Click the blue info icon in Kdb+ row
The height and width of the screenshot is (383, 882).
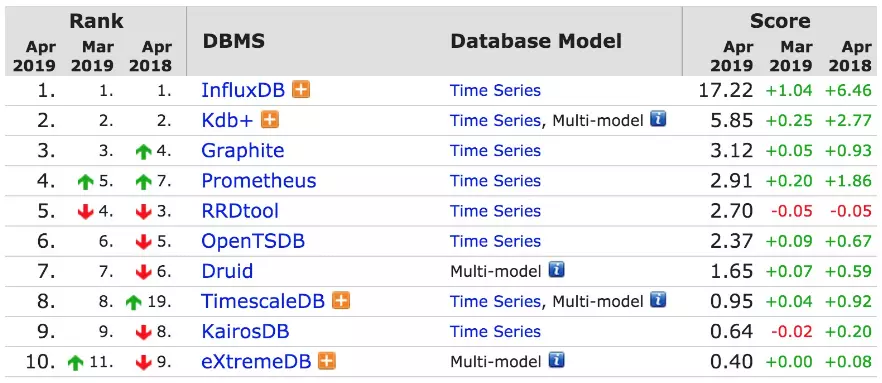pos(658,119)
